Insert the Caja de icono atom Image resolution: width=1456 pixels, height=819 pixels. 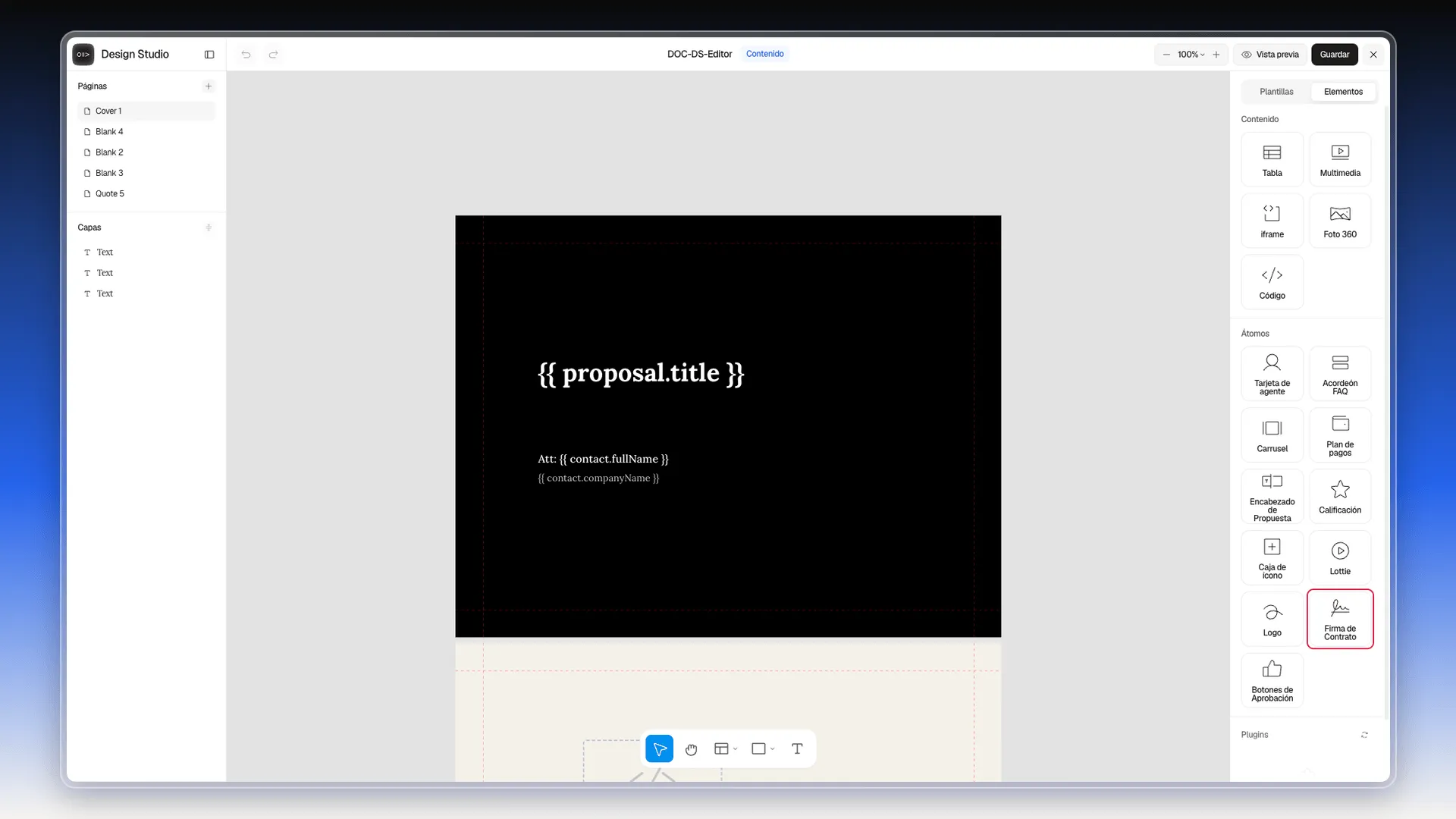[1272, 558]
